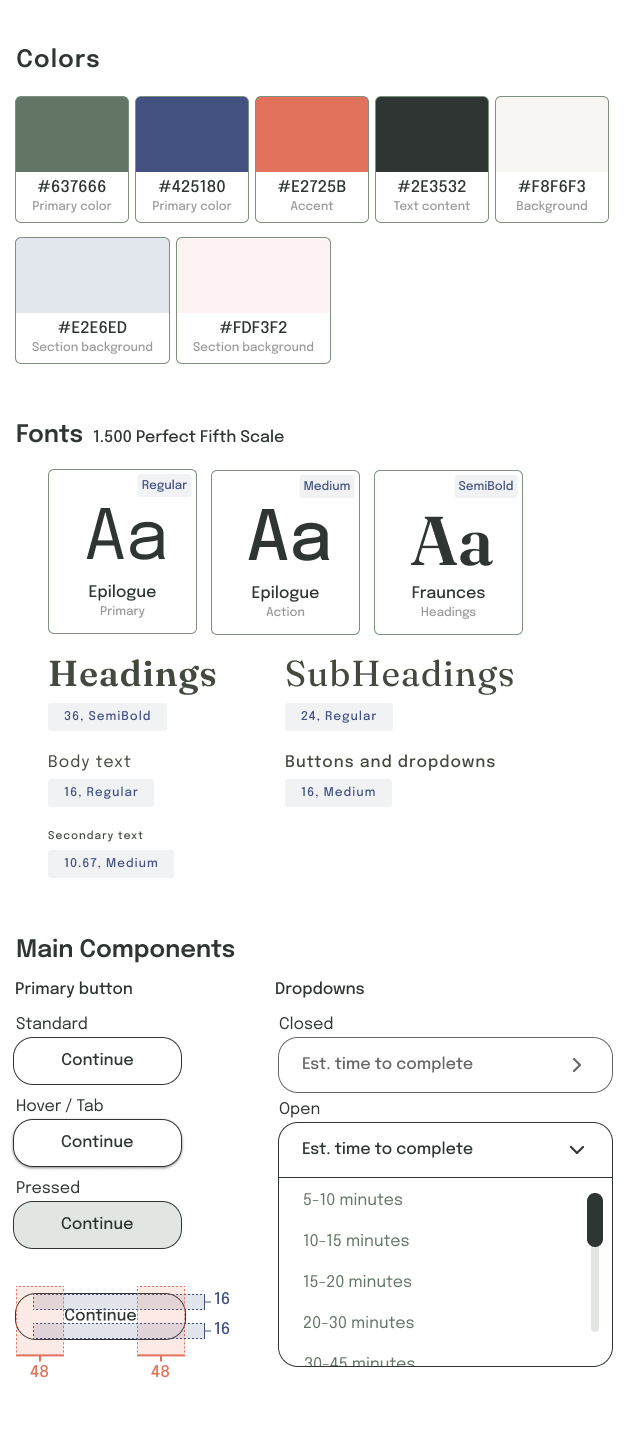640x1440 pixels.
Task: Click the Headings sample text
Action: pyautogui.click(x=132, y=675)
